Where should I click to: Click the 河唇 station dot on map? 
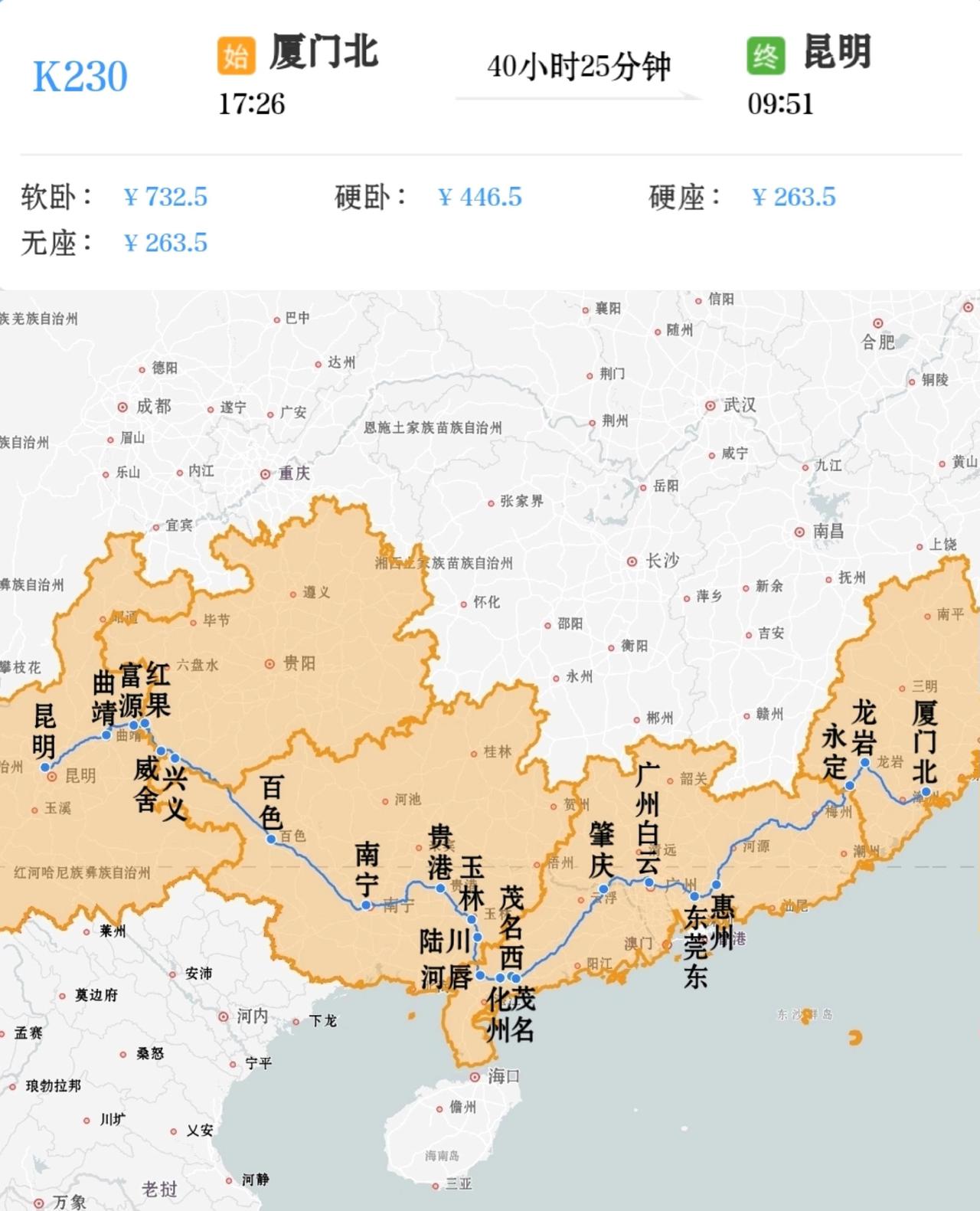pos(480,975)
